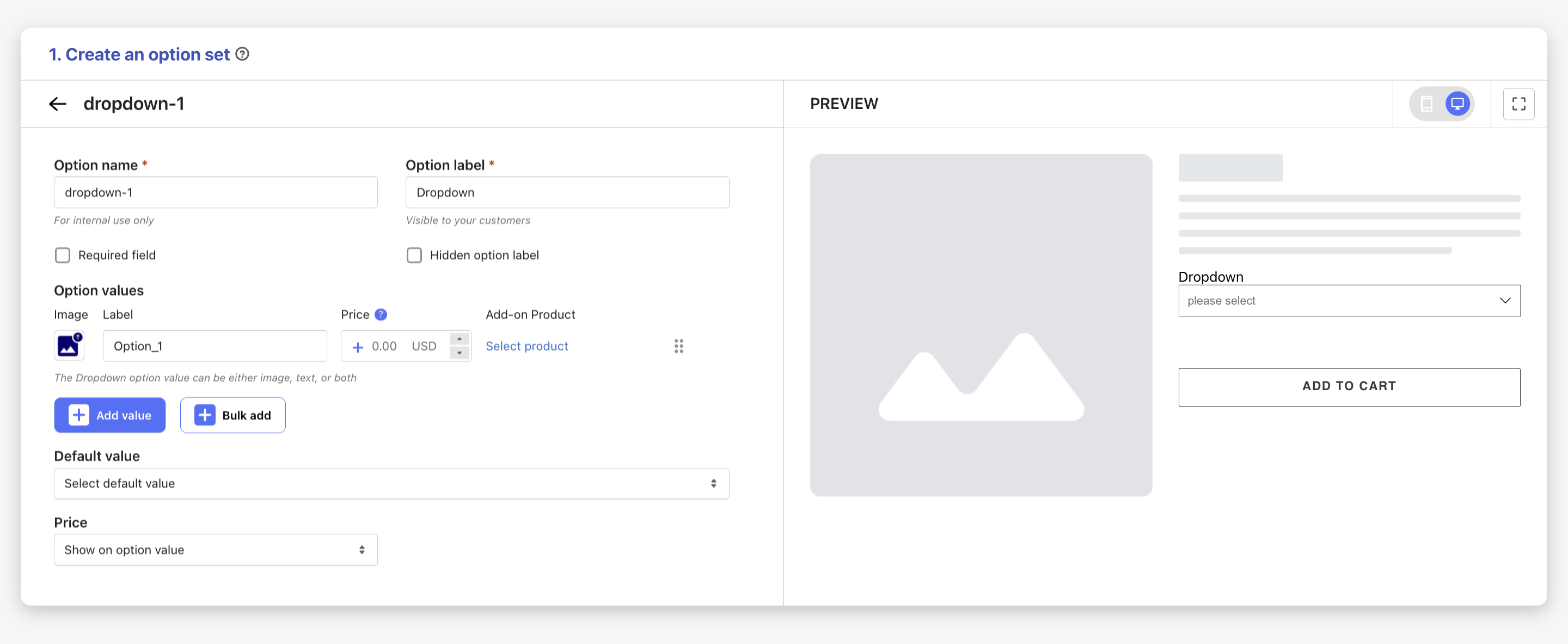The width and height of the screenshot is (1568, 644).
Task: Click the drag handle dots icon for Option_1
Action: coord(679,346)
